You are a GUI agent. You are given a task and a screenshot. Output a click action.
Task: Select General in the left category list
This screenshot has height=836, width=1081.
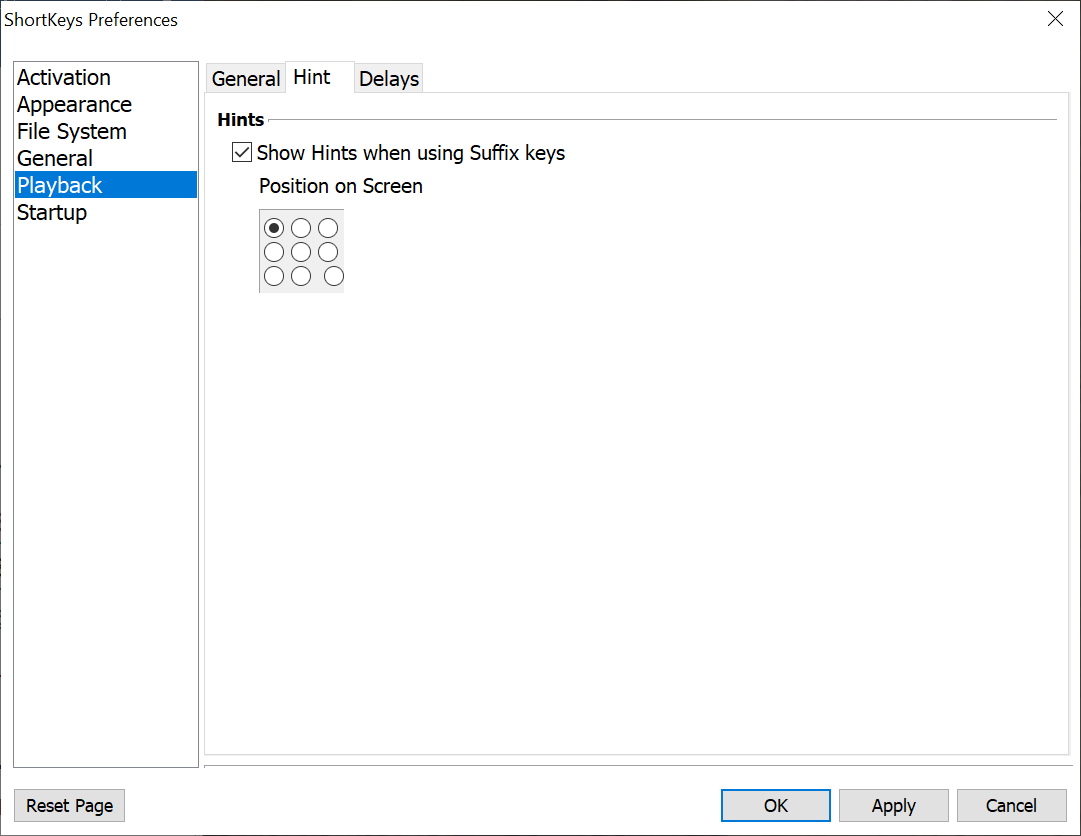coord(55,159)
